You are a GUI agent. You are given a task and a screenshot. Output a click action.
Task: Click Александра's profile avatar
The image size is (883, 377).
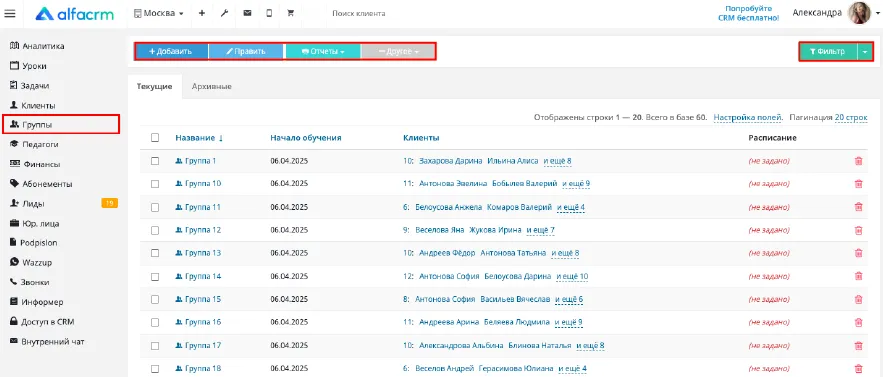[859, 13]
